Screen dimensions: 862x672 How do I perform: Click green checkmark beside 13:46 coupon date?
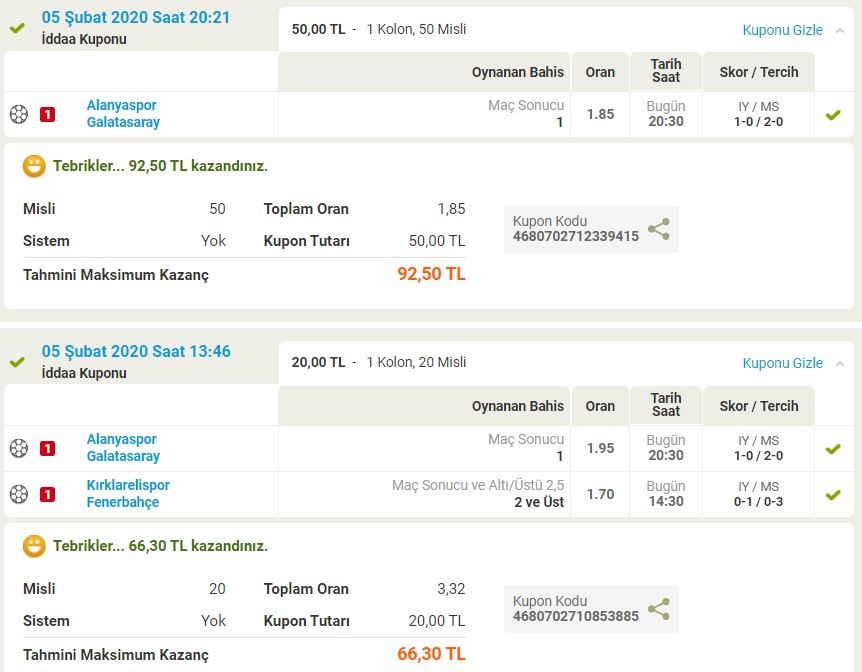pyautogui.click(x=17, y=361)
